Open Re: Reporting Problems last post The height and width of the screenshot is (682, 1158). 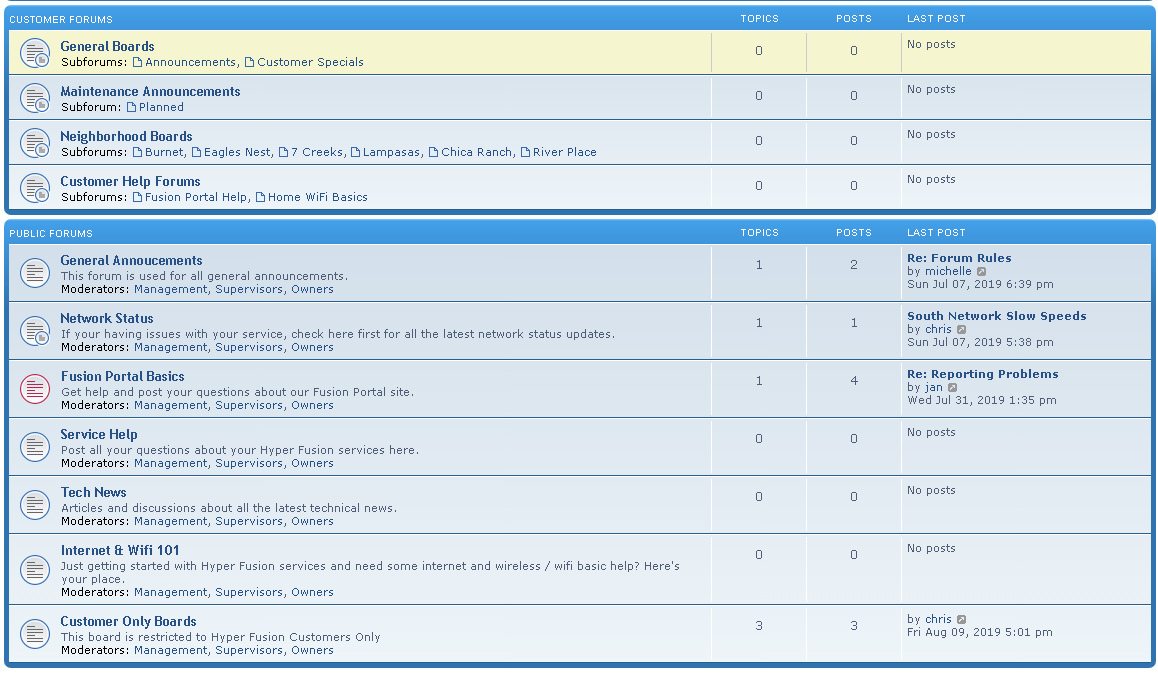983,375
